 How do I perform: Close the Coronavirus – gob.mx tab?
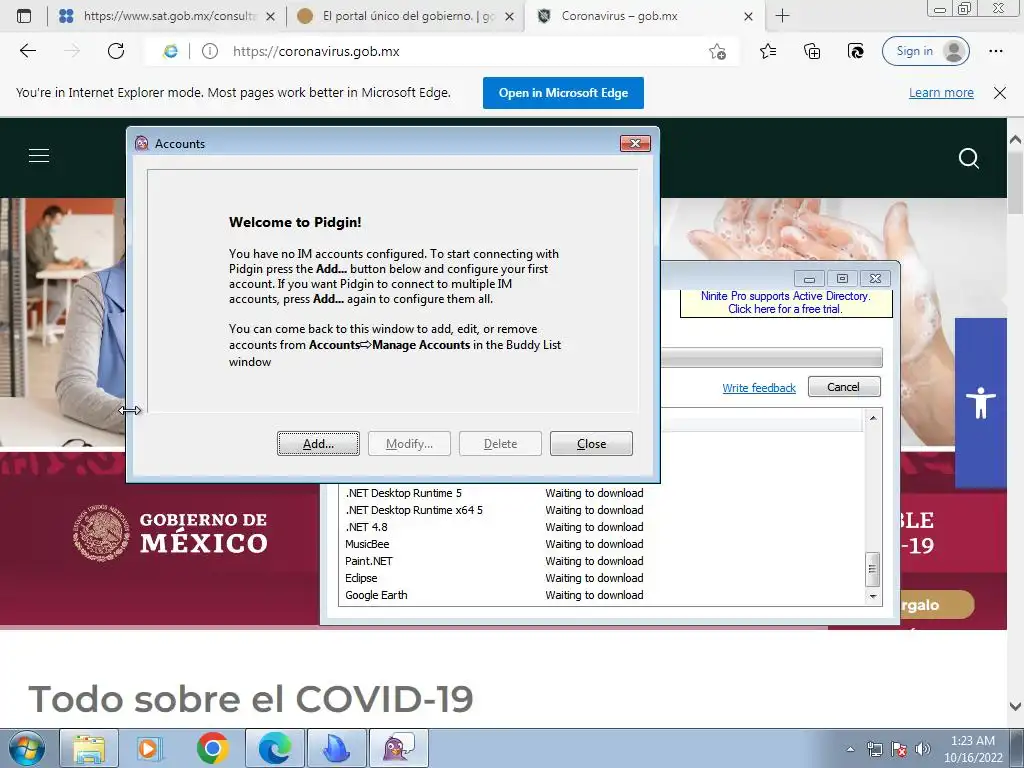pyautogui.click(x=748, y=16)
